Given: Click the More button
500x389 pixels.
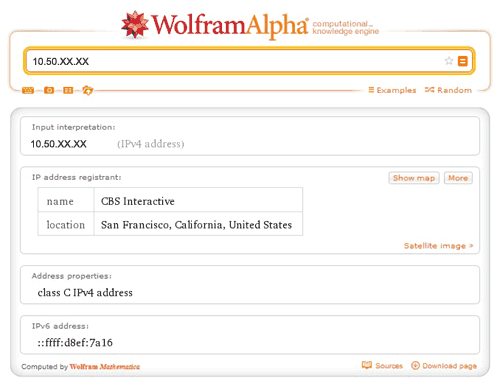Looking at the screenshot, I should tap(458, 178).
